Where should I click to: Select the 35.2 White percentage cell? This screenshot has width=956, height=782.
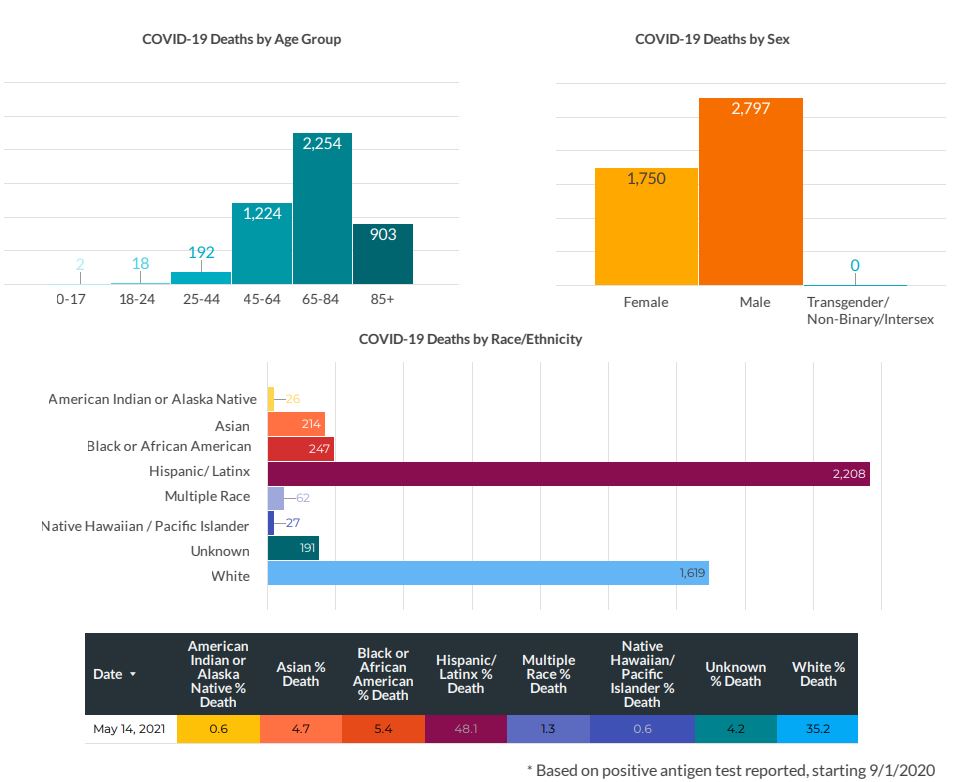[x=818, y=729]
